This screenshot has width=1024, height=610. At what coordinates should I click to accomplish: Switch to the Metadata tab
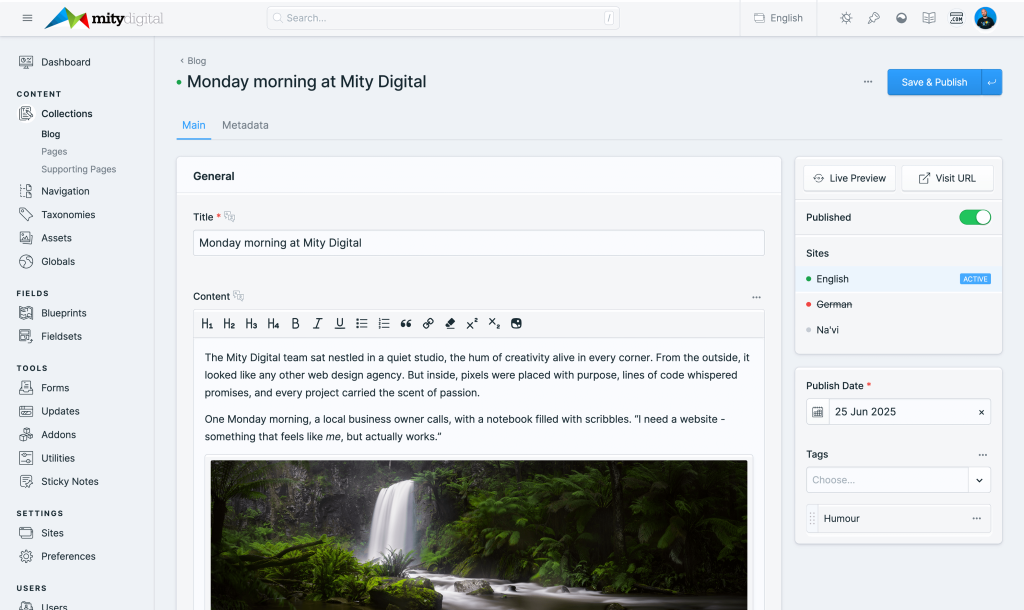point(245,125)
